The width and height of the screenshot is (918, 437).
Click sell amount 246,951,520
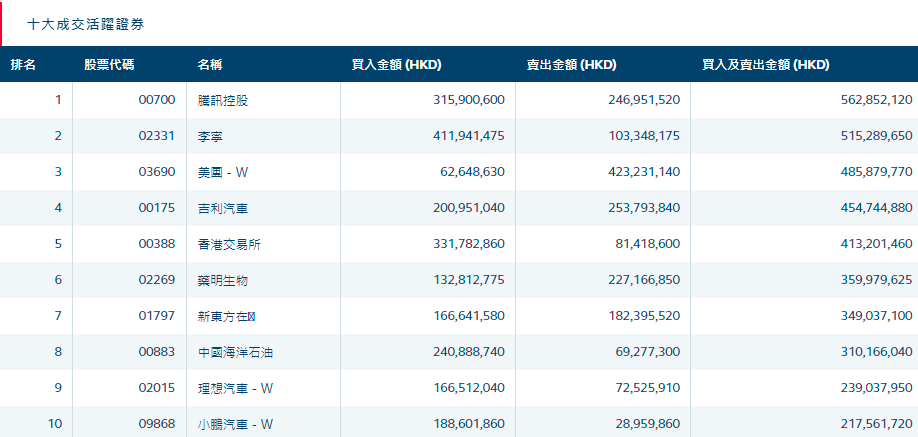[x=645, y=100]
